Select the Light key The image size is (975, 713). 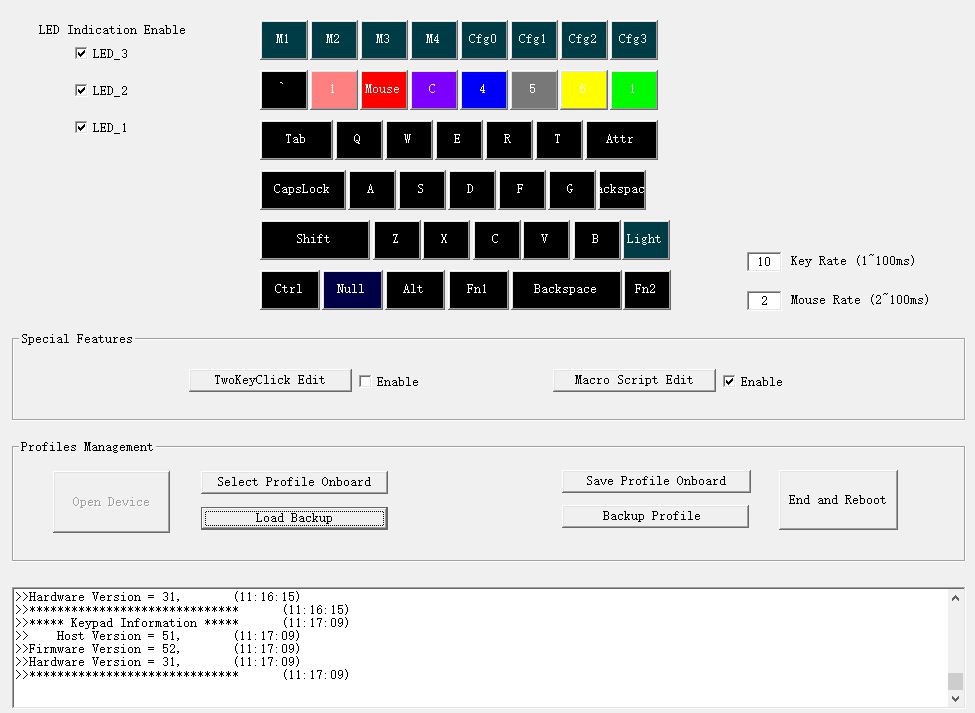[646, 240]
